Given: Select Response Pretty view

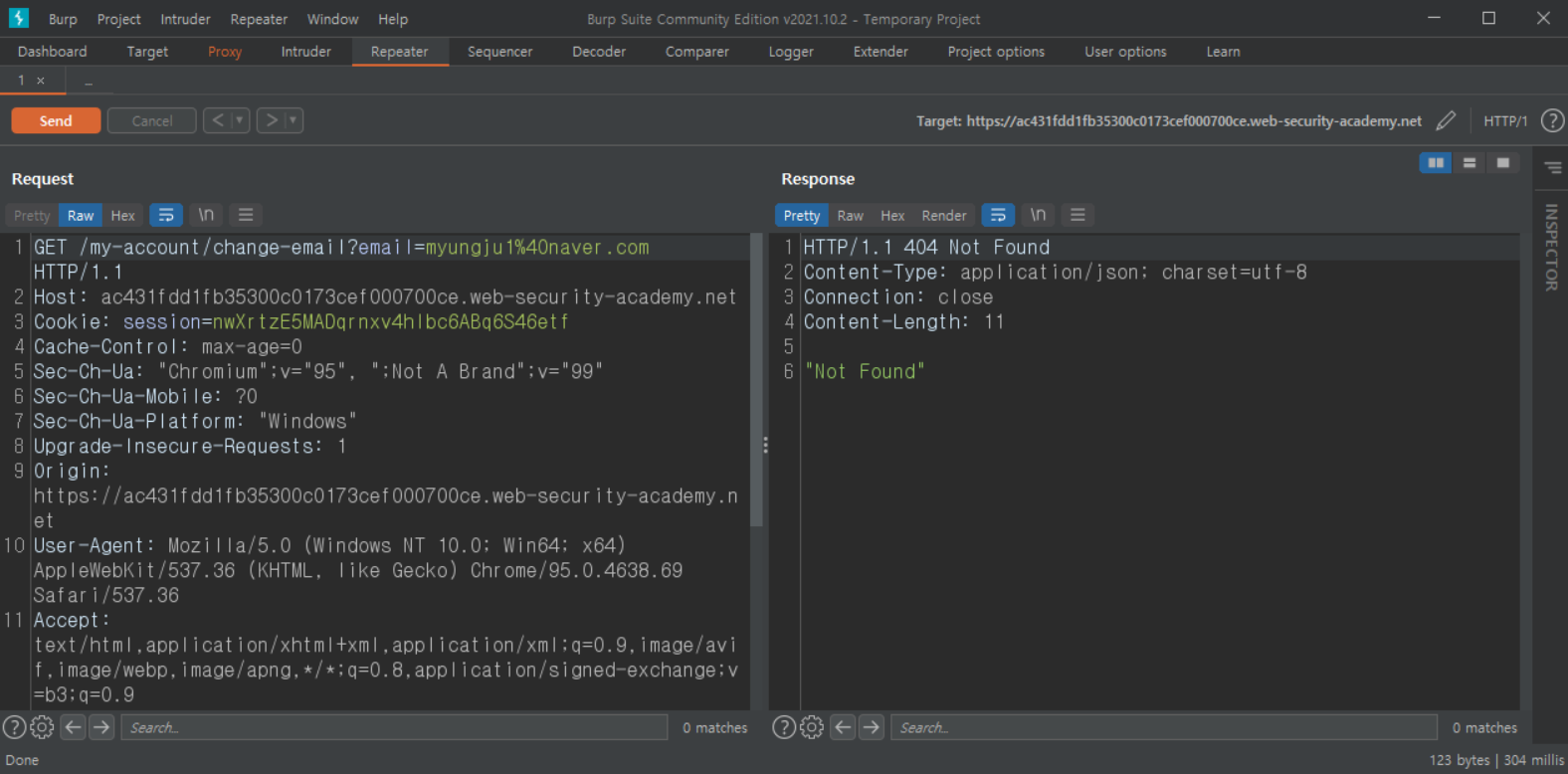Looking at the screenshot, I should tap(802, 215).
